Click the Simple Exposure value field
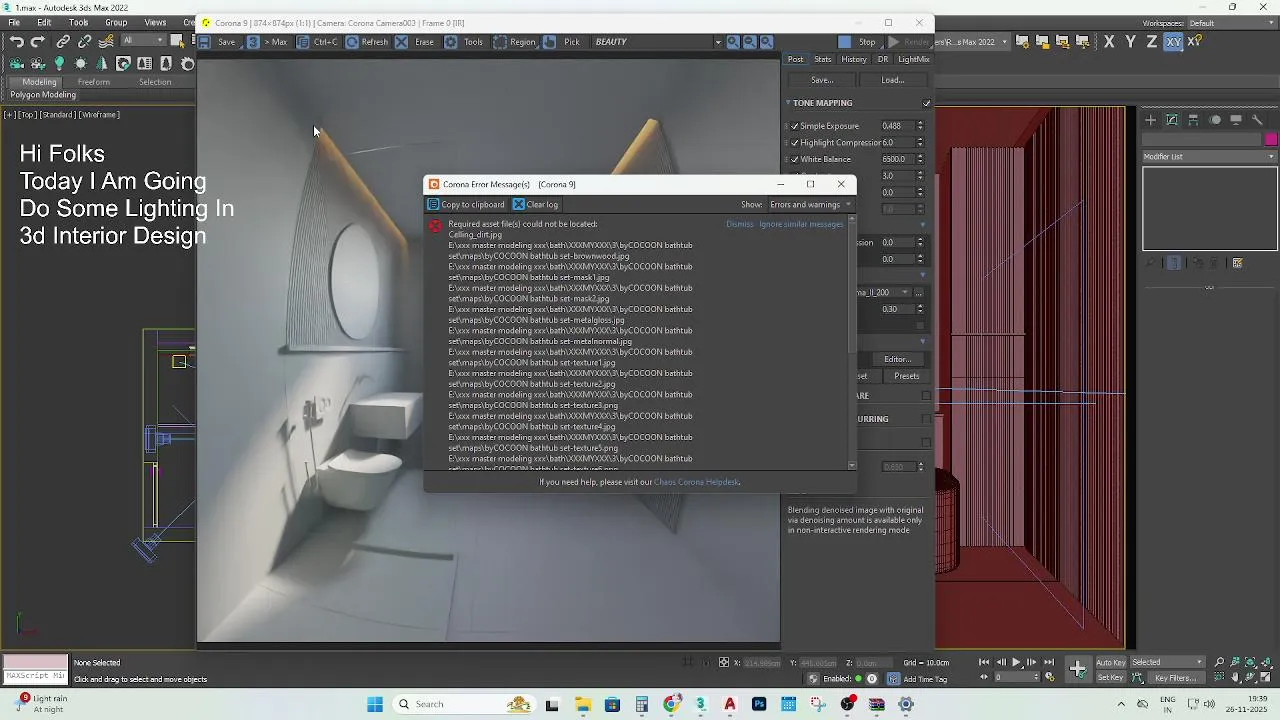Image resolution: width=1280 pixels, height=720 pixels. pos(896,126)
